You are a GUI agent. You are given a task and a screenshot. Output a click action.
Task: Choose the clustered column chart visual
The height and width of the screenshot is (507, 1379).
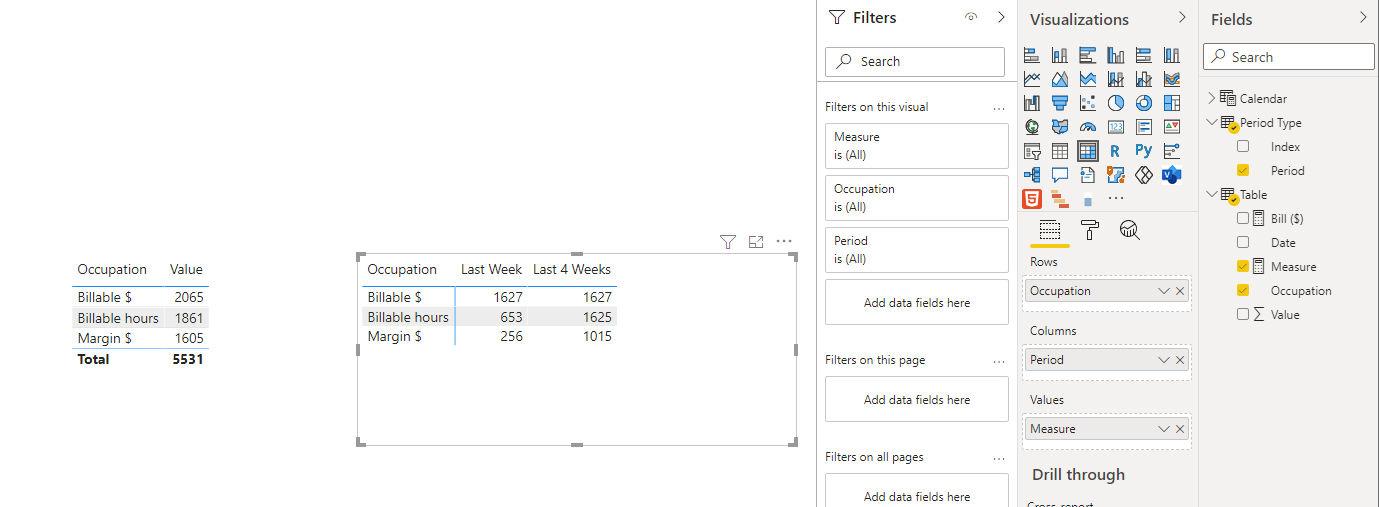[1116, 55]
